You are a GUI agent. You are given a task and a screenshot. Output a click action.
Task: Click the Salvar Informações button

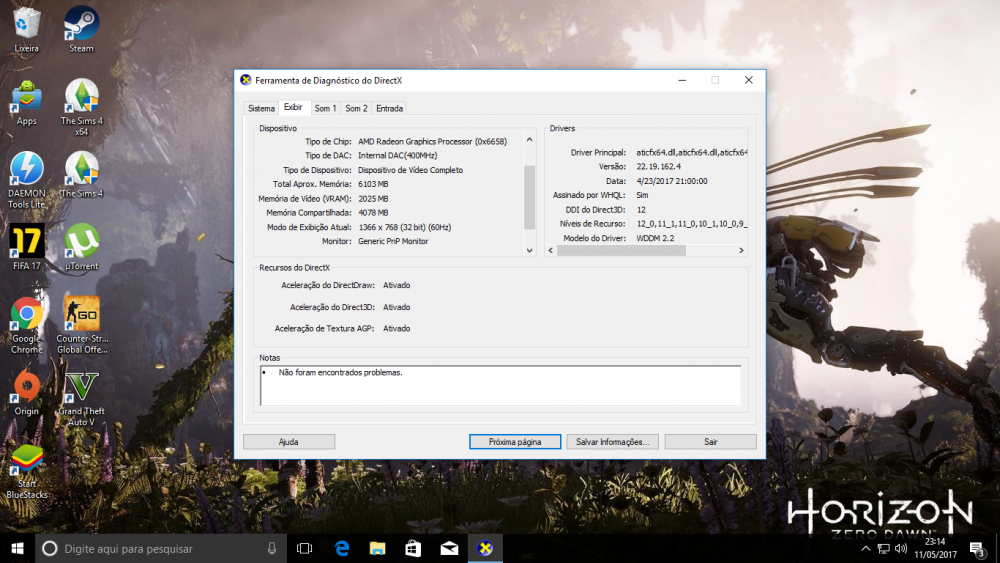click(612, 441)
